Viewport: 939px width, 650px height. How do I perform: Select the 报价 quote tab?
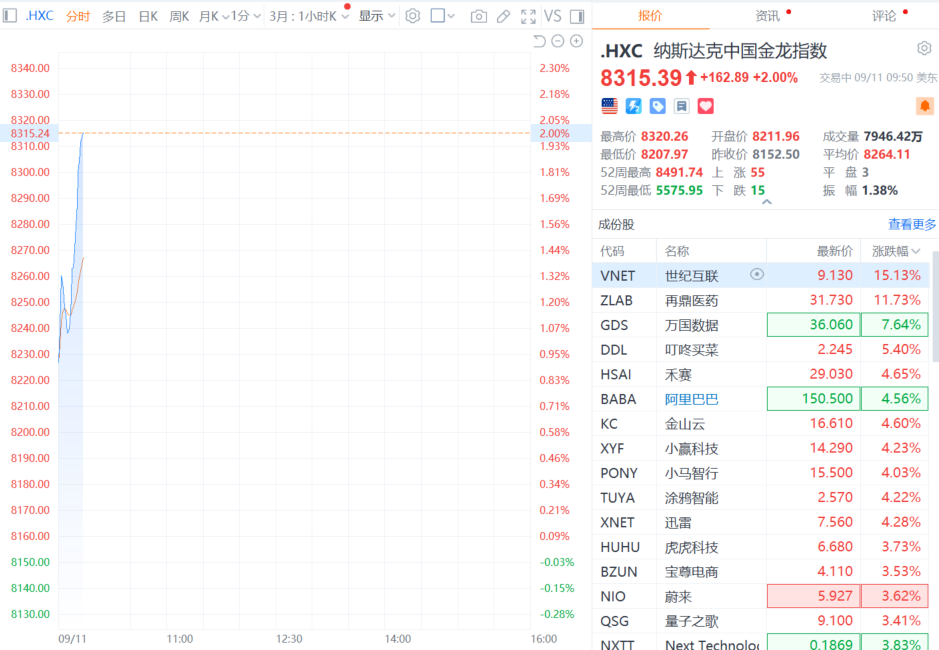click(x=650, y=16)
